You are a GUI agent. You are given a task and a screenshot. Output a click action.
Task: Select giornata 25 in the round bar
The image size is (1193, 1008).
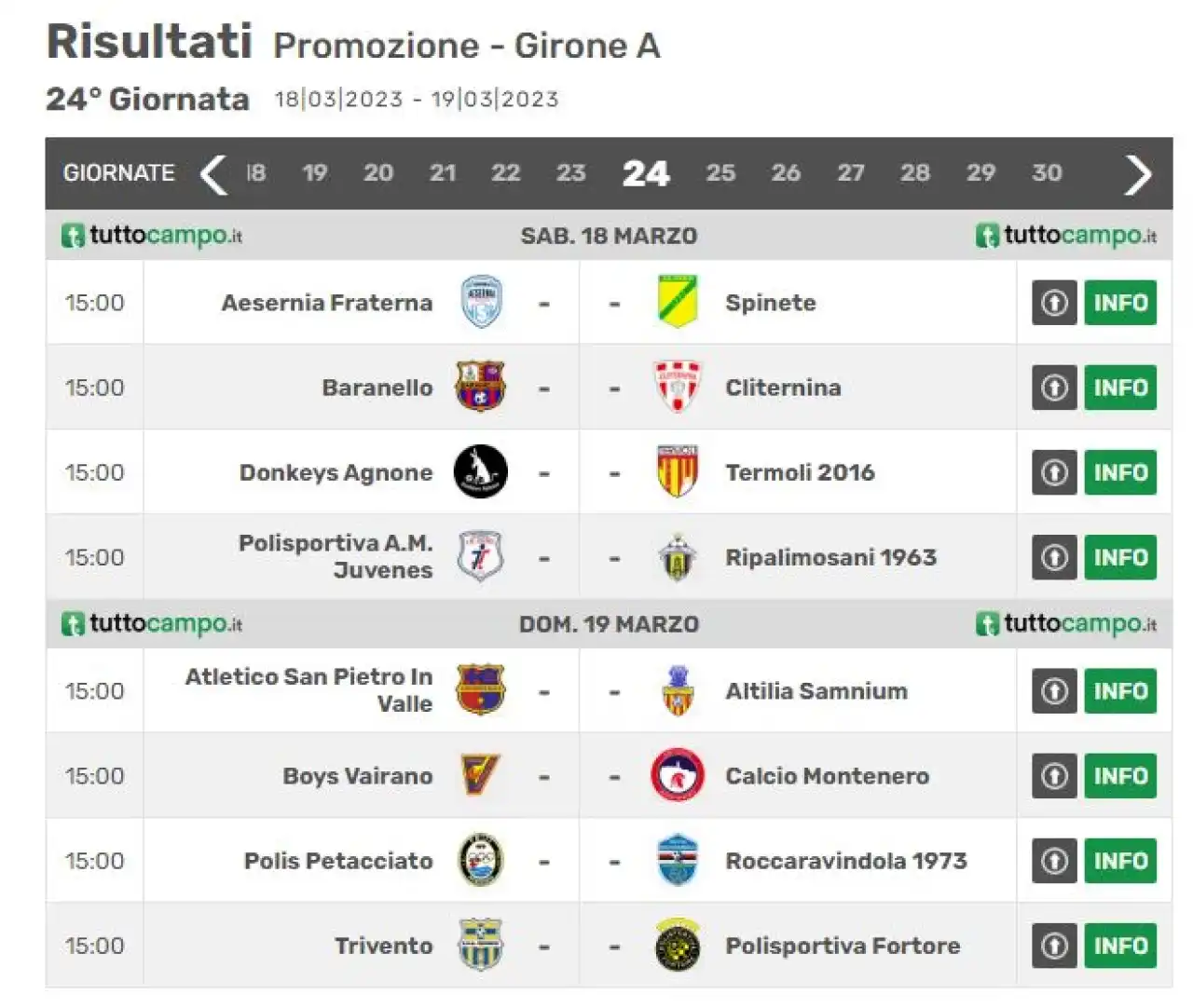click(720, 173)
